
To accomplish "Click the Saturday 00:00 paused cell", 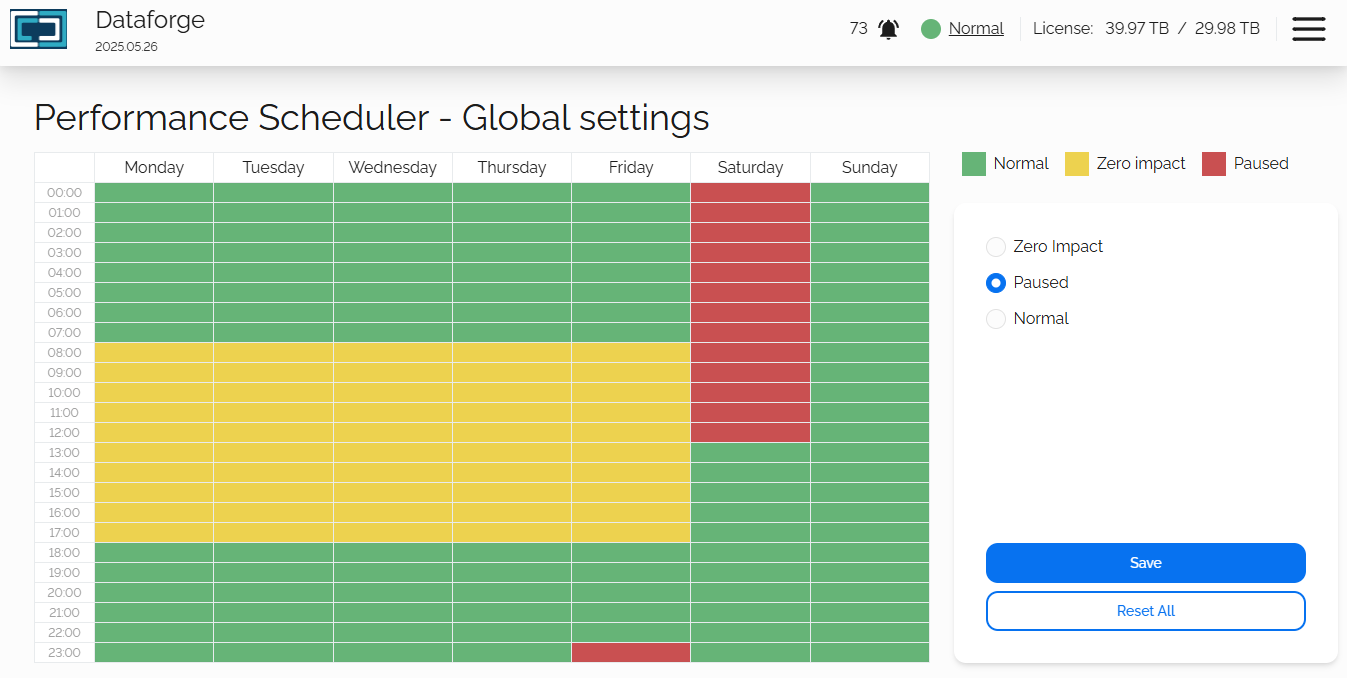I will coord(750,193).
